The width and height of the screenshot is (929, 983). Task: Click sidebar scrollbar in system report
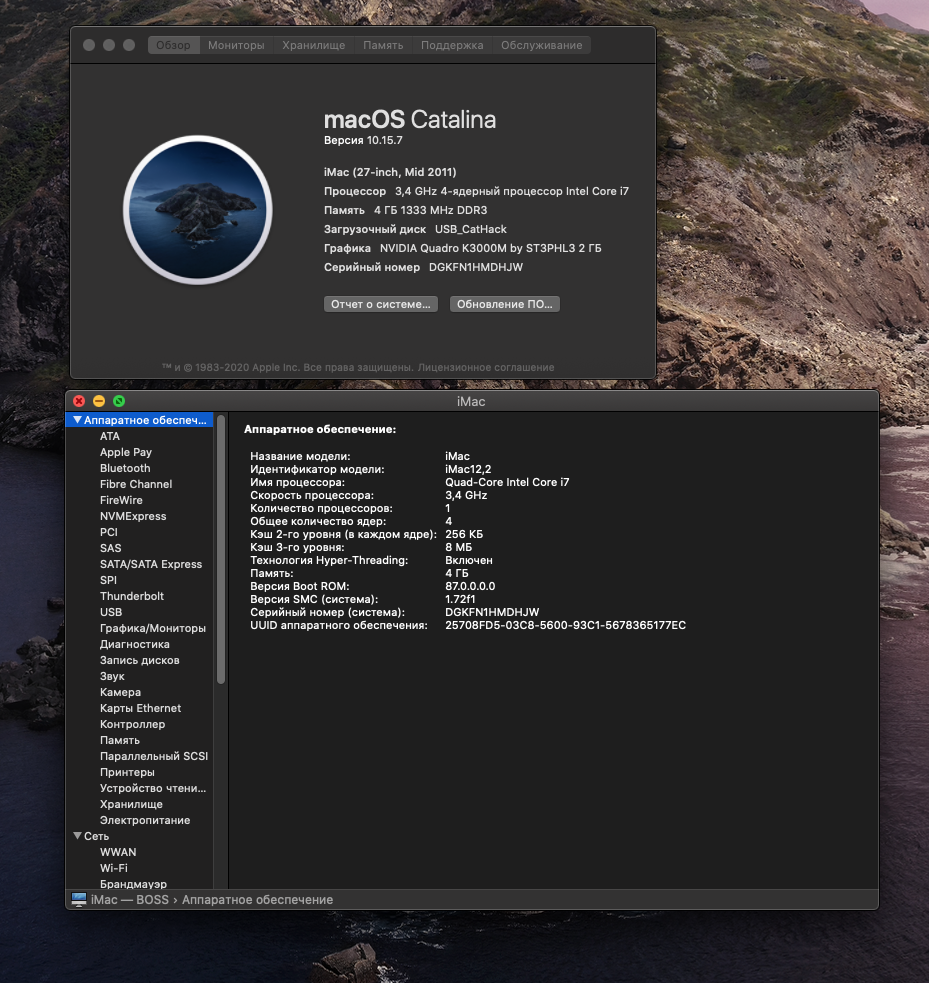tap(221, 549)
